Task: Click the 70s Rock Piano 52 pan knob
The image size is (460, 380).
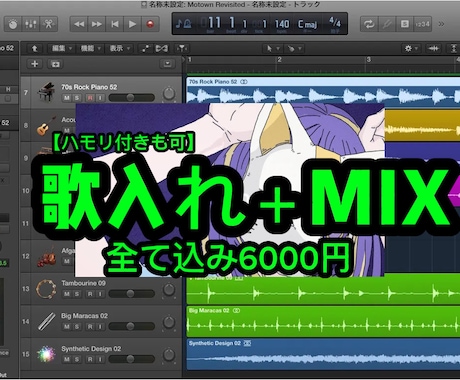Action: tap(169, 94)
